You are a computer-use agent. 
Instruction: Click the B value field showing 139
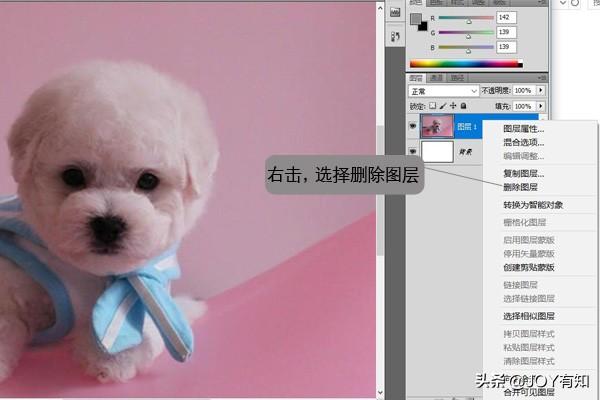coord(506,47)
